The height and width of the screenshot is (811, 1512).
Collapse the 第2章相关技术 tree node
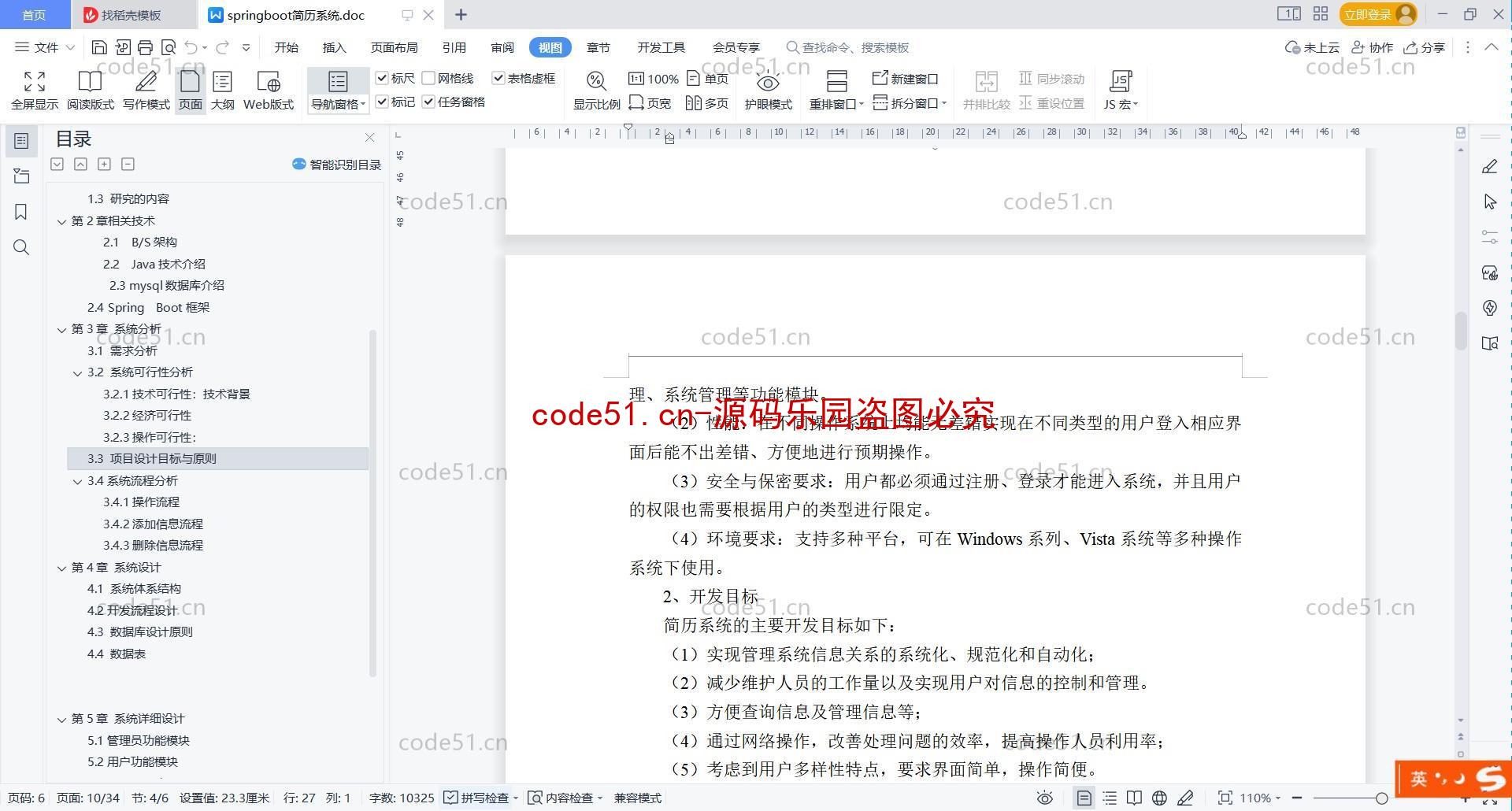coord(61,221)
